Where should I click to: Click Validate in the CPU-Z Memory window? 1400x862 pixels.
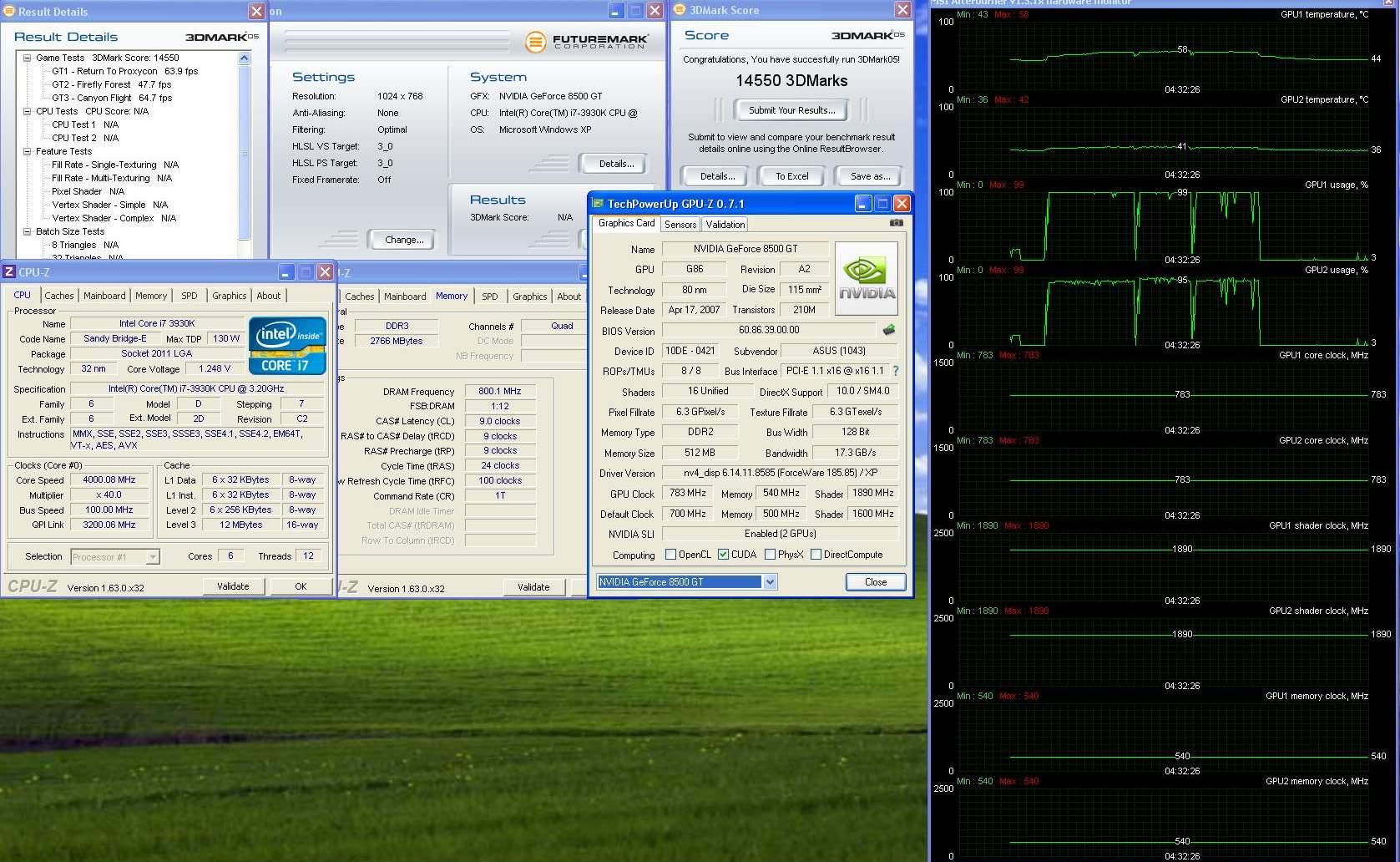pyautogui.click(x=533, y=587)
